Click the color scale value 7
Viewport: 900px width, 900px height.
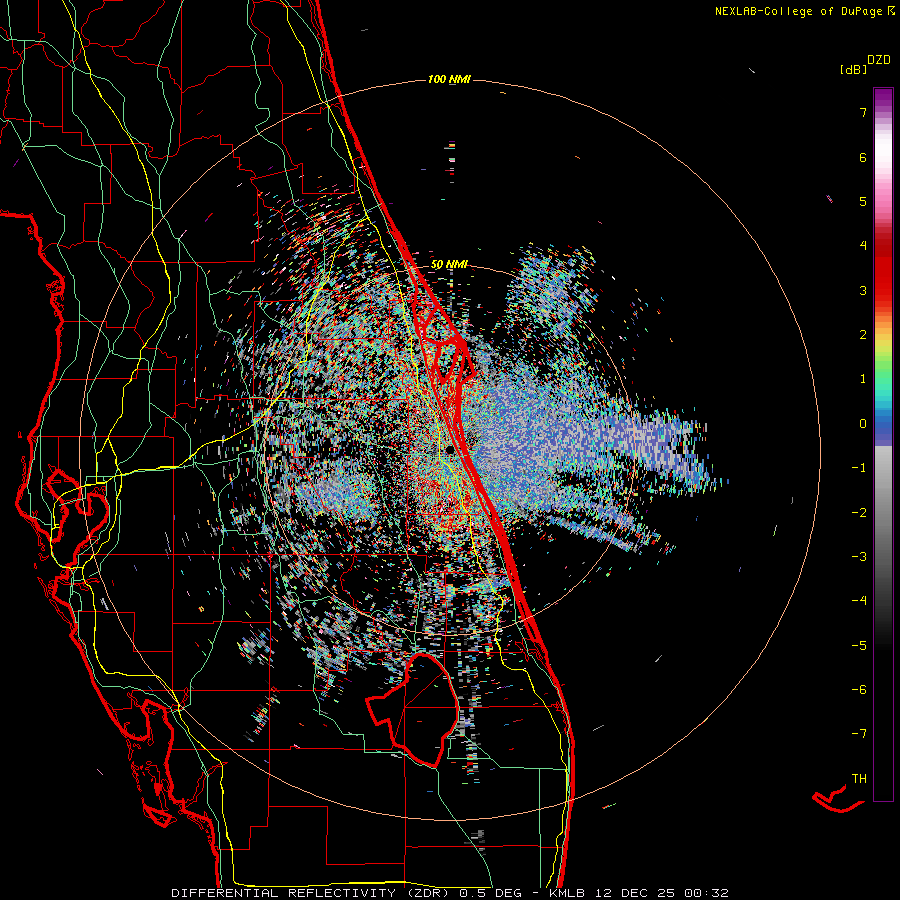pos(863,112)
